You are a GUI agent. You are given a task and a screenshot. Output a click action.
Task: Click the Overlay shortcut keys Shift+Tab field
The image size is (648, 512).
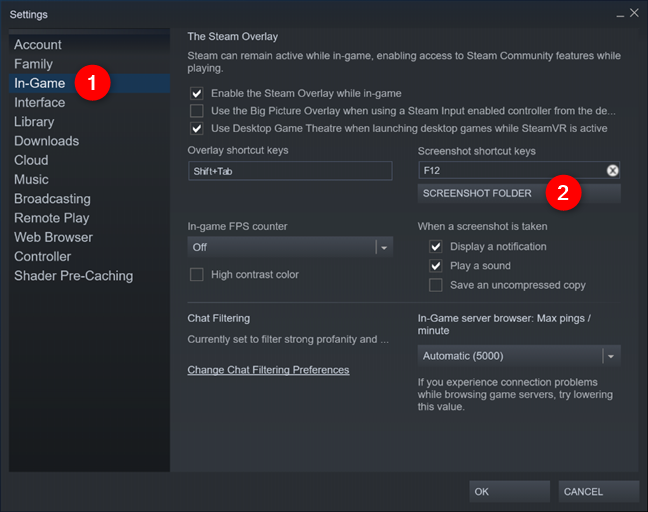click(290, 171)
